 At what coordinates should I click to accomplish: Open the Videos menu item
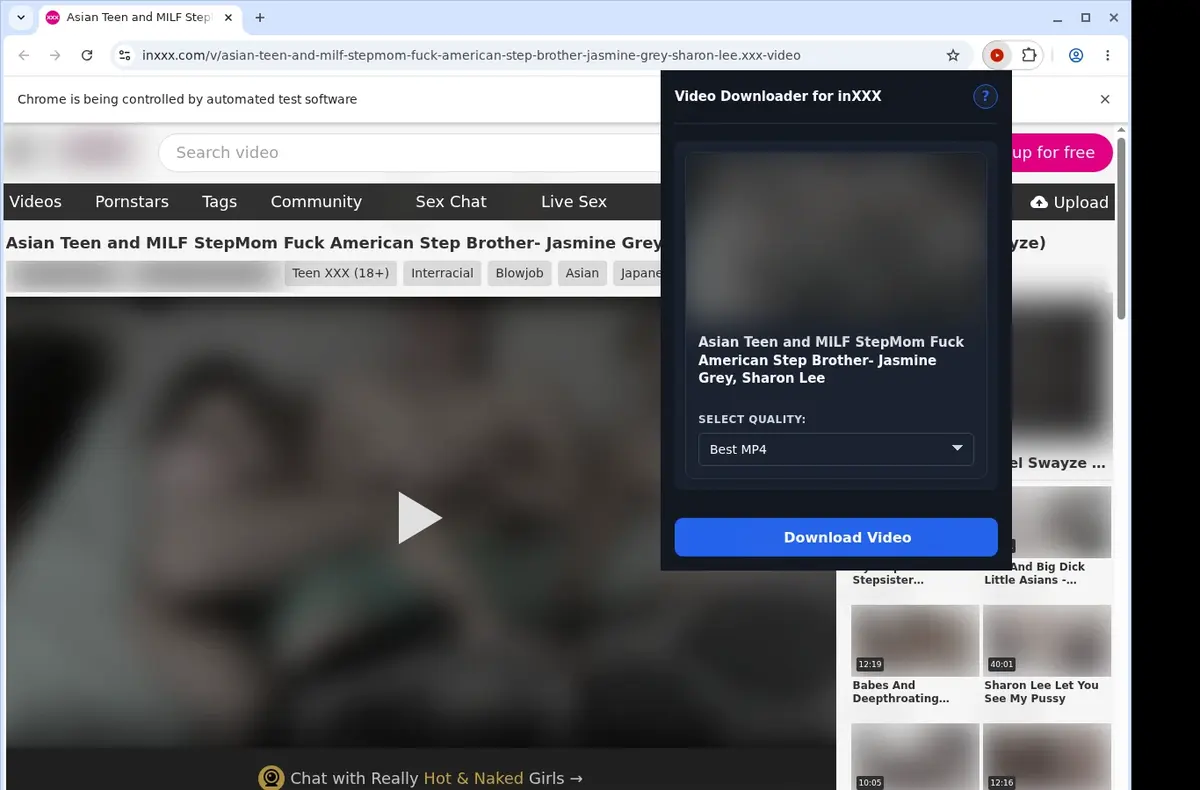(x=35, y=202)
